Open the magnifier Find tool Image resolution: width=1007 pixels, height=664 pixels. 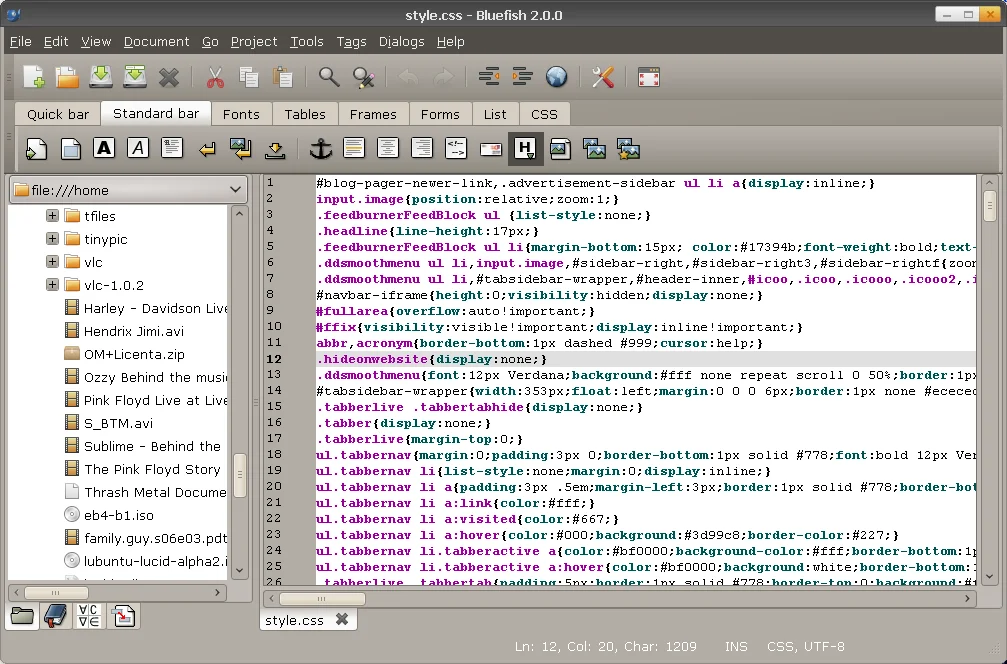pos(329,77)
